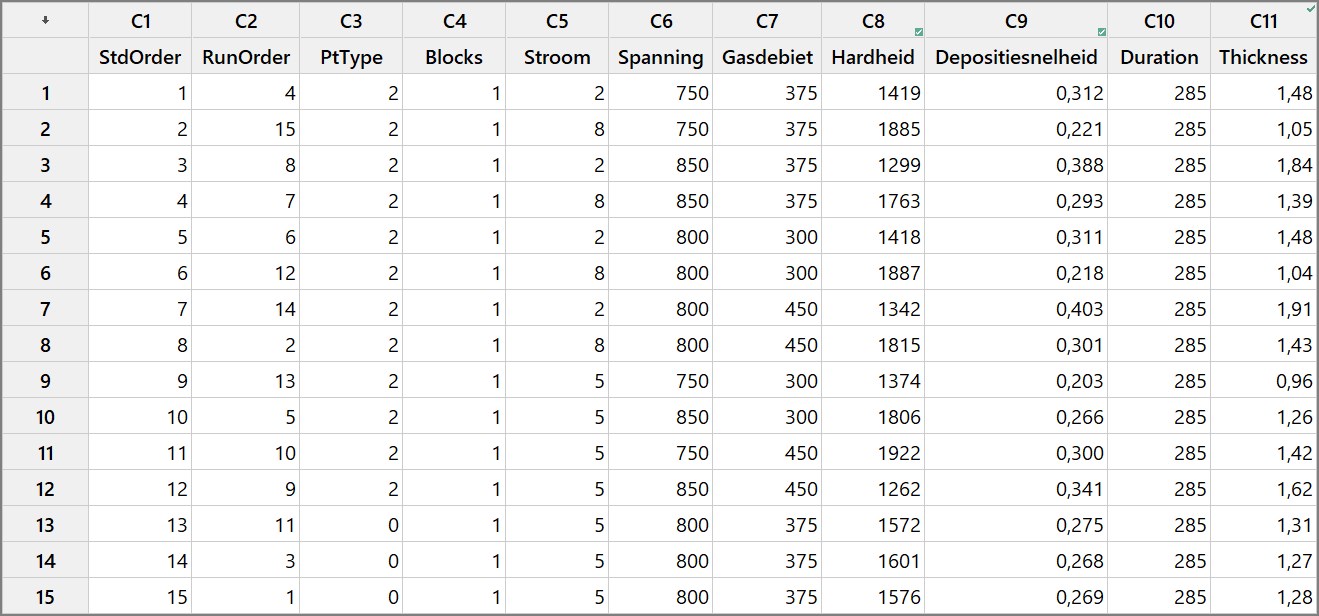
Task: Select column C1 header
Action: click(x=140, y=20)
